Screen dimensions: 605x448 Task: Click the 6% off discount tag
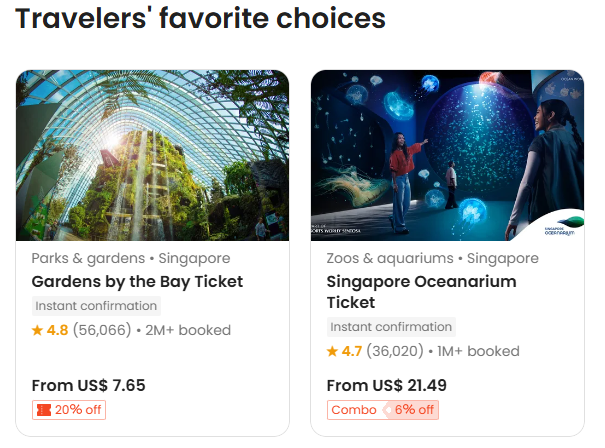pyautogui.click(x=413, y=409)
